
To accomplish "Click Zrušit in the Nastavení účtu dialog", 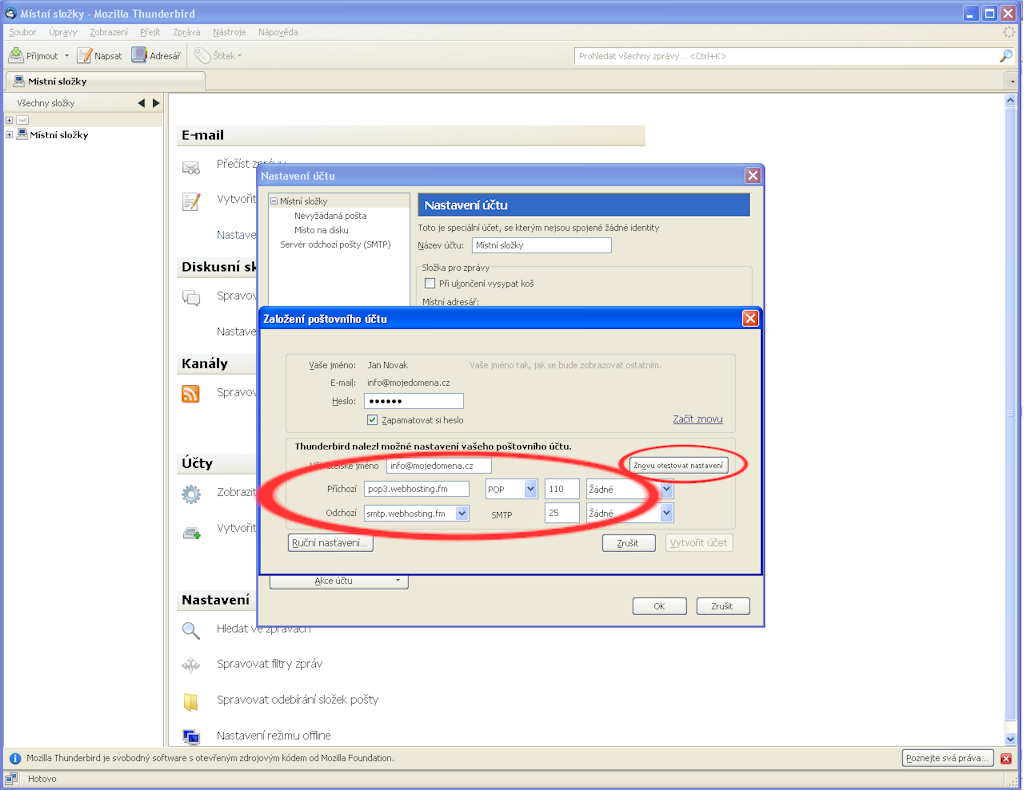I will (x=722, y=606).
